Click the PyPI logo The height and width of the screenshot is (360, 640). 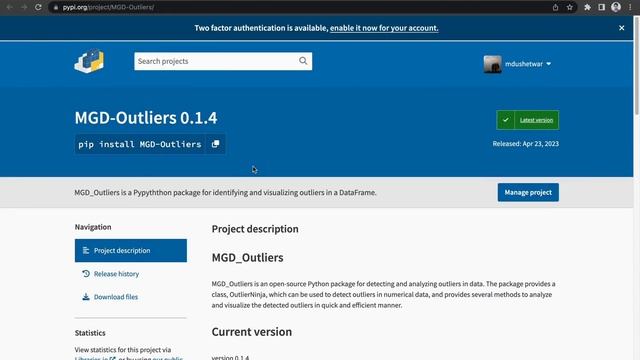point(89,61)
